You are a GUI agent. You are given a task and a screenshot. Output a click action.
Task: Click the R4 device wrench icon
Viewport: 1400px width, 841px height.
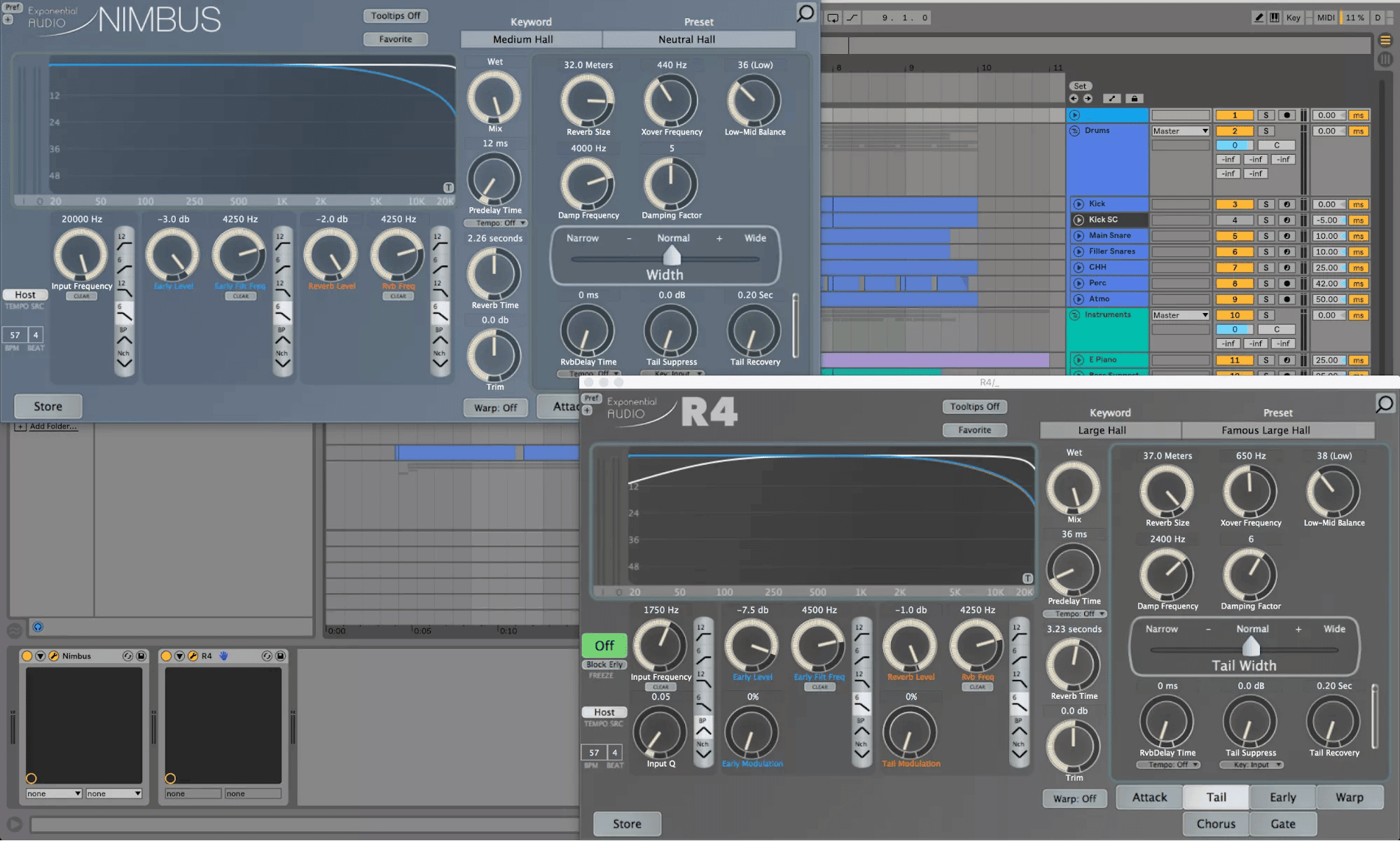(x=193, y=656)
